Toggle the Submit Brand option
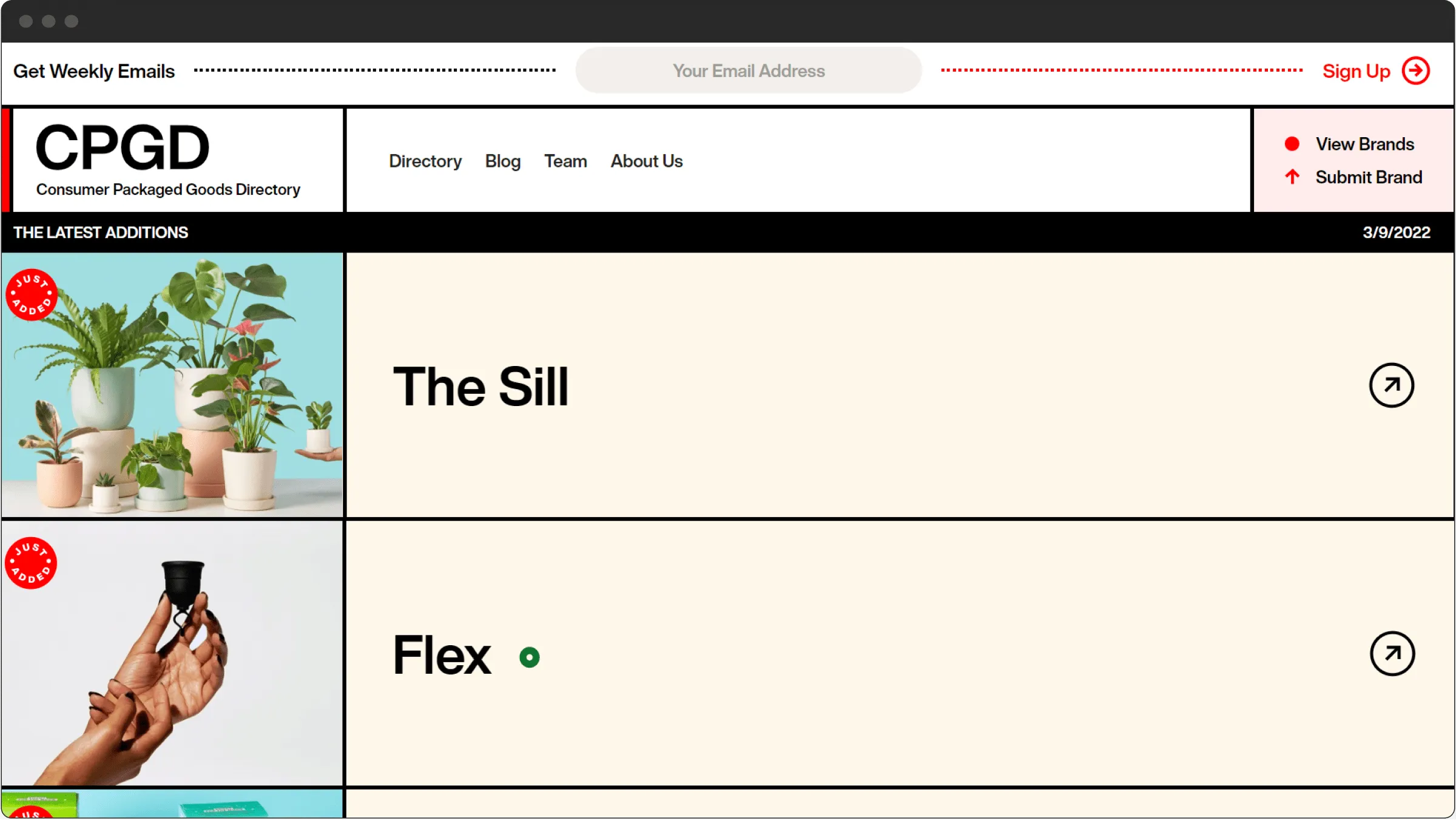Image resolution: width=1456 pixels, height=820 pixels. [x=1368, y=177]
